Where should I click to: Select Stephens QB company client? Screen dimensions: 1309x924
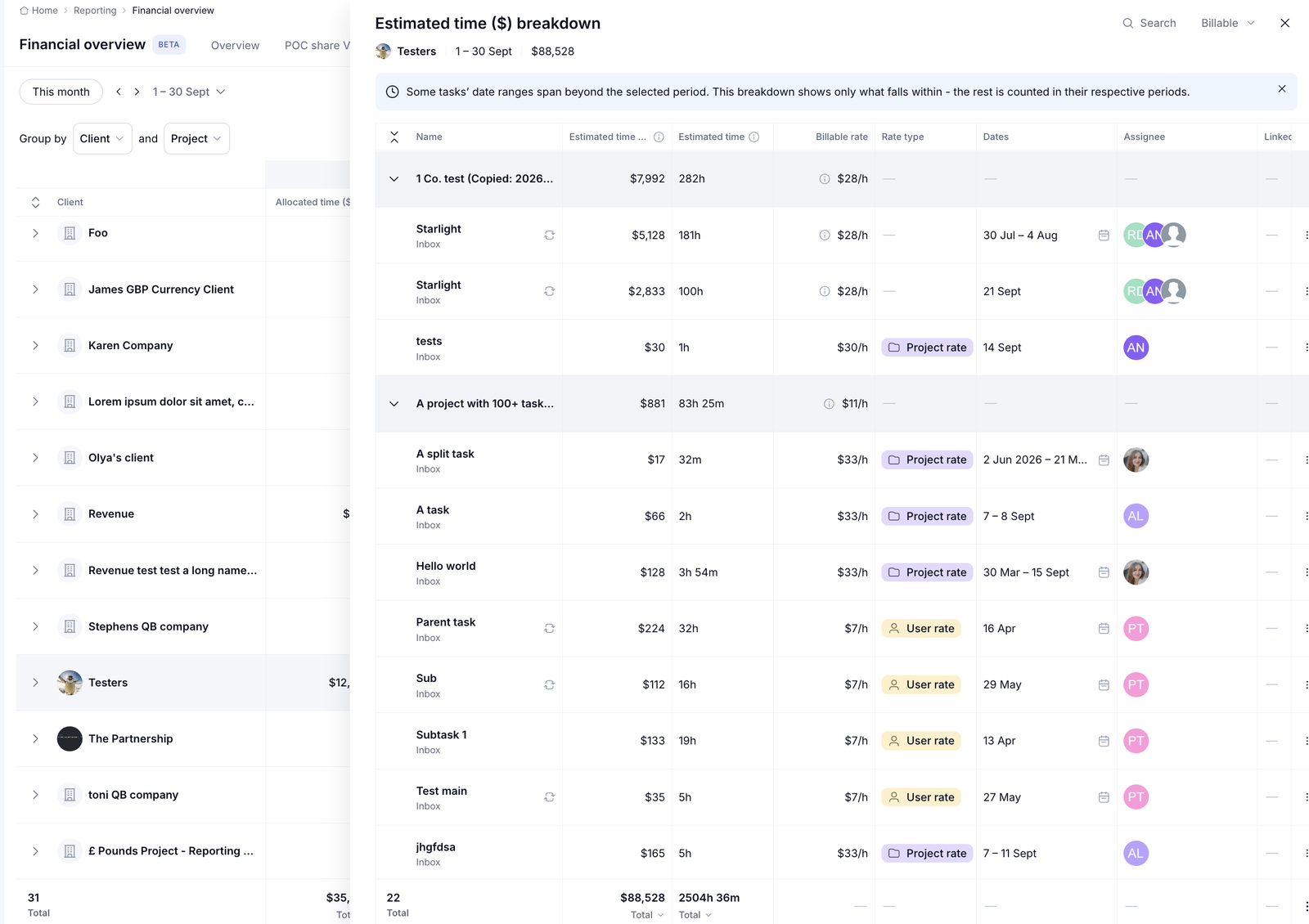tap(148, 626)
